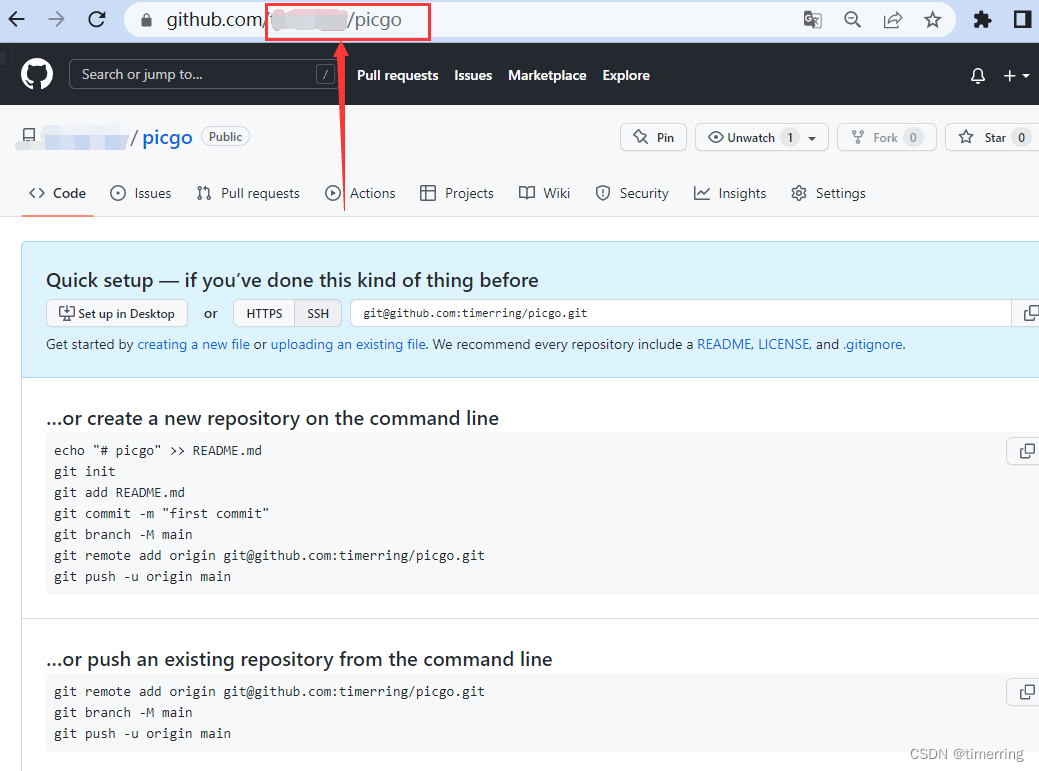This screenshot has width=1039, height=771.
Task: Pin the repository
Action: point(653,137)
